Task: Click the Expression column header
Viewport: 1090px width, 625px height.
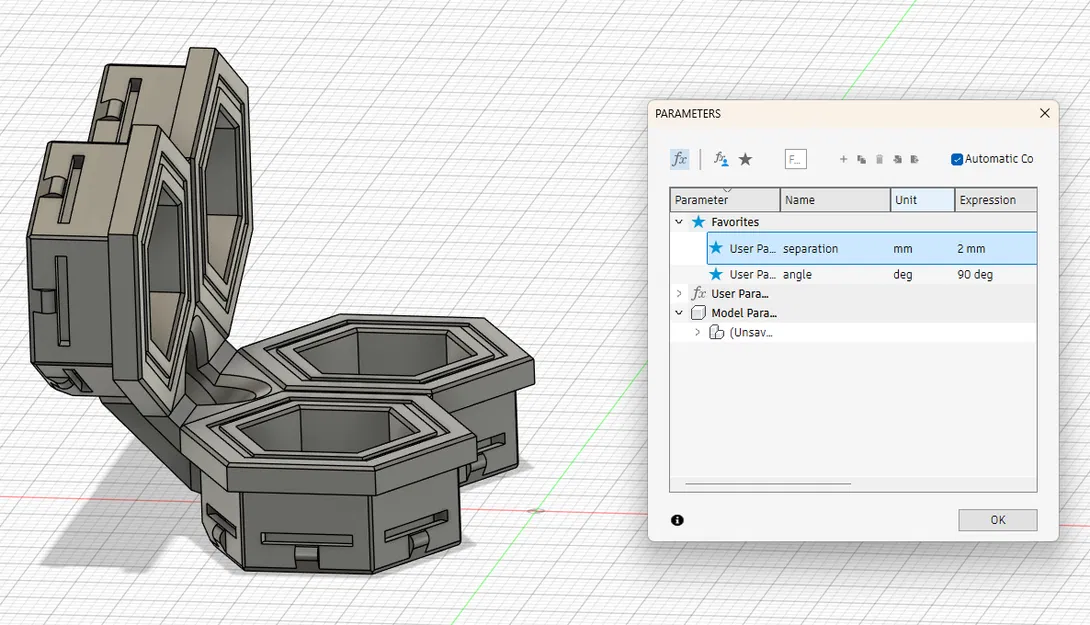Action: (x=987, y=200)
